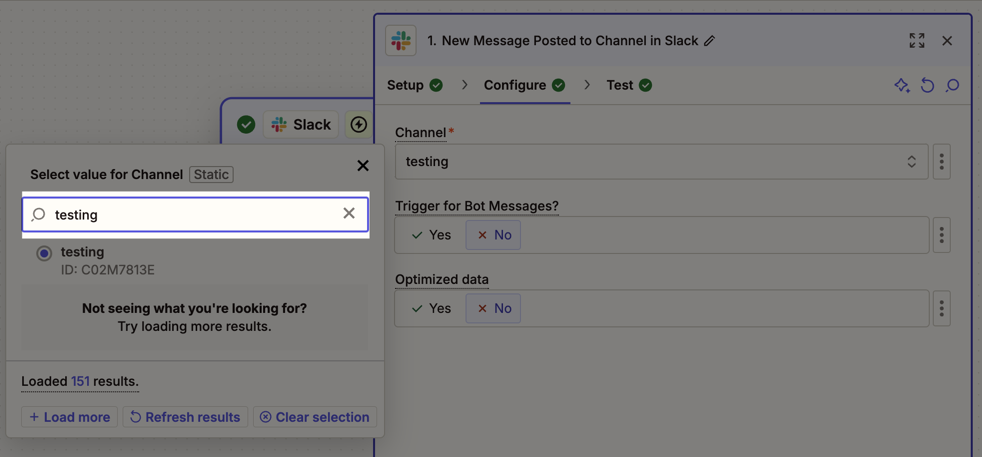Viewport: 982px width, 457px height.
Task: Click the plus icon next to Slack node
Action: 358,125
